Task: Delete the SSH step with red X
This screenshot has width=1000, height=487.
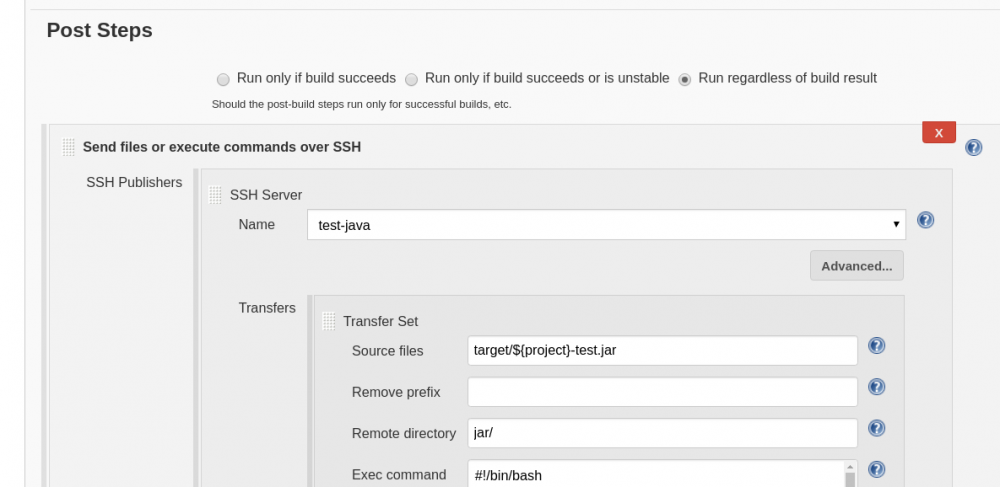Action: 938,132
